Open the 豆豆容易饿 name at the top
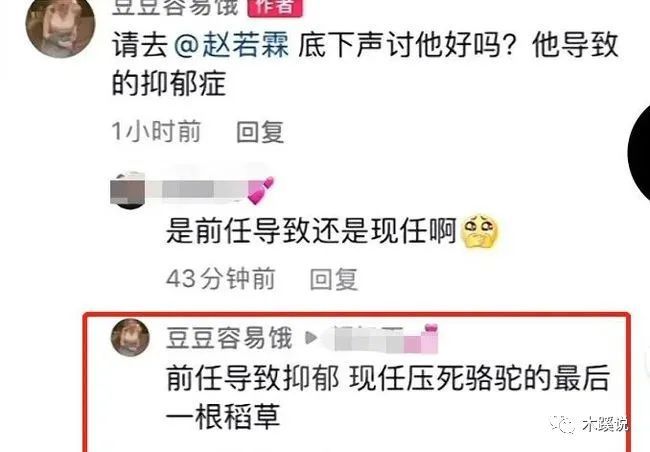 175,7
